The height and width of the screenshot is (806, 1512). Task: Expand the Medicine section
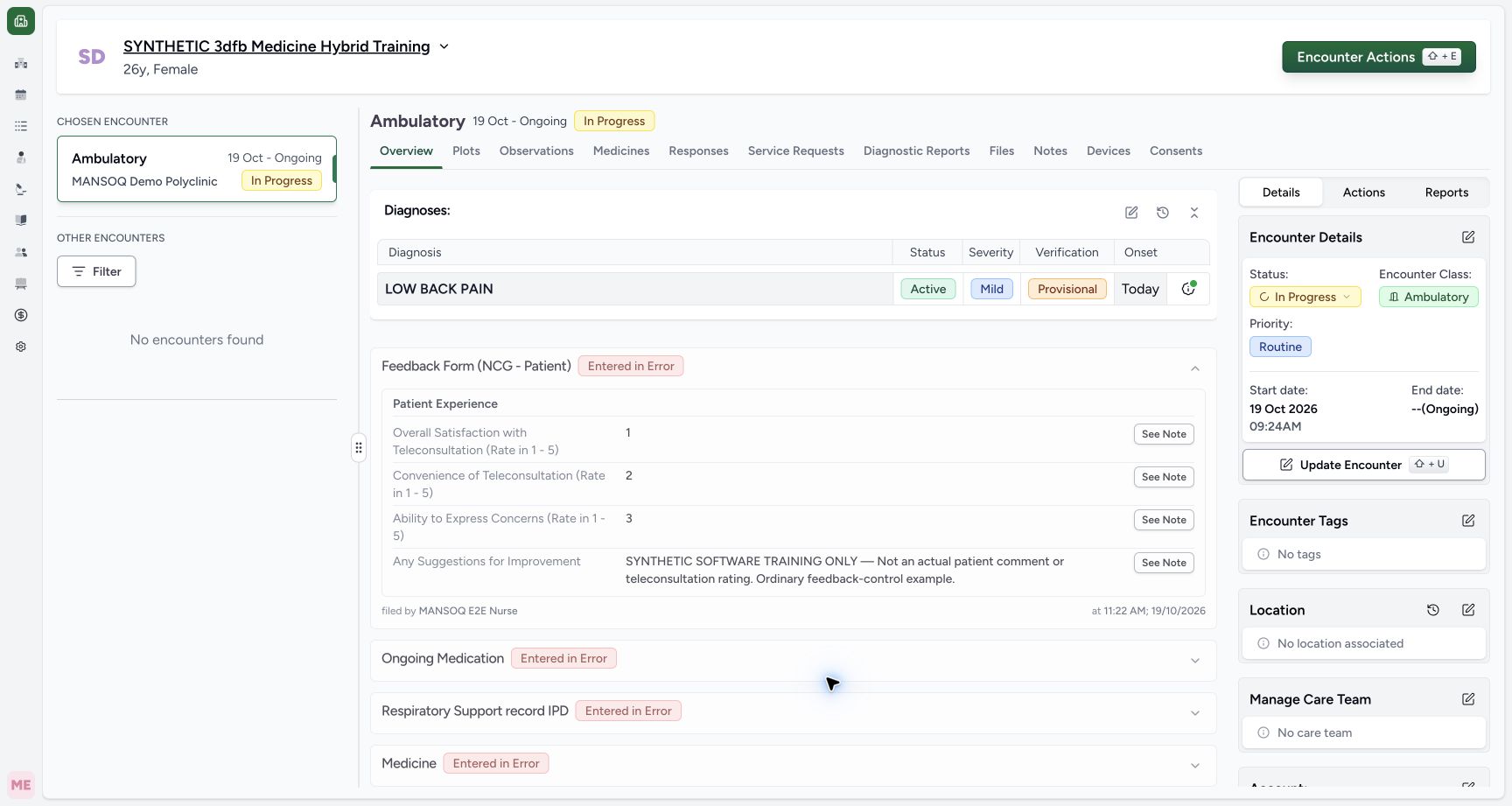(x=1195, y=766)
